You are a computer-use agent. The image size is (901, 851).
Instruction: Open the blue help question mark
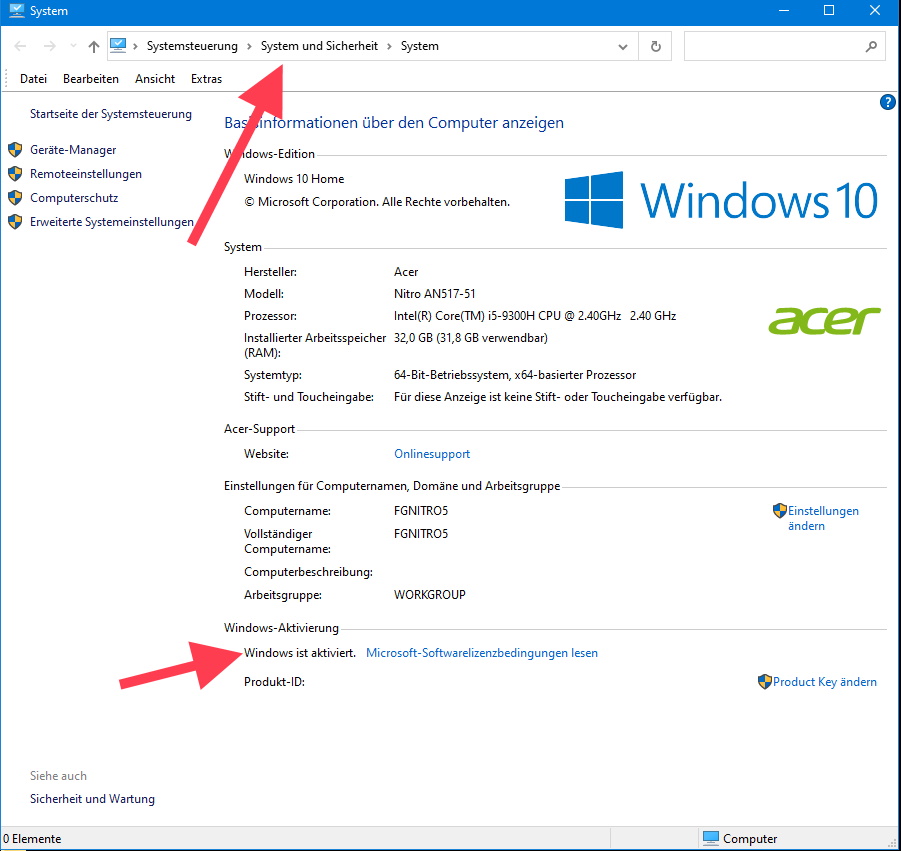pyautogui.click(x=887, y=102)
